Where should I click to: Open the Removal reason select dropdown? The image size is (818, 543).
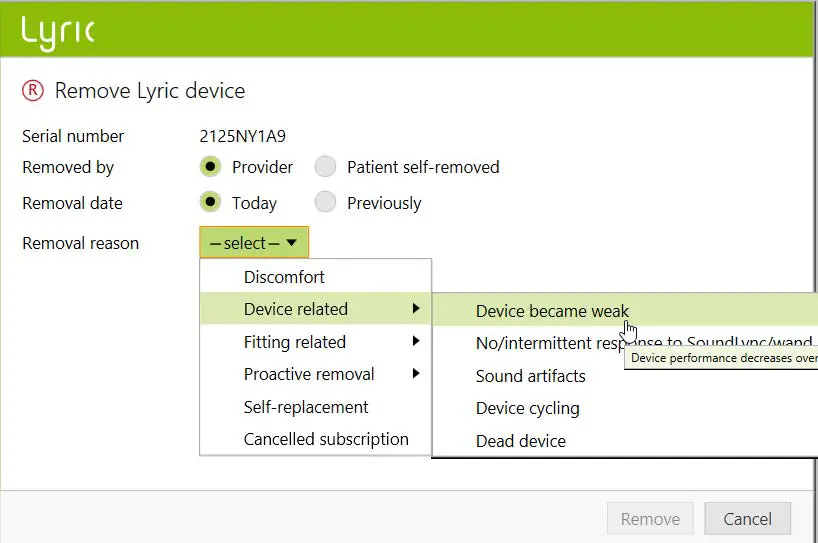click(x=254, y=243)
